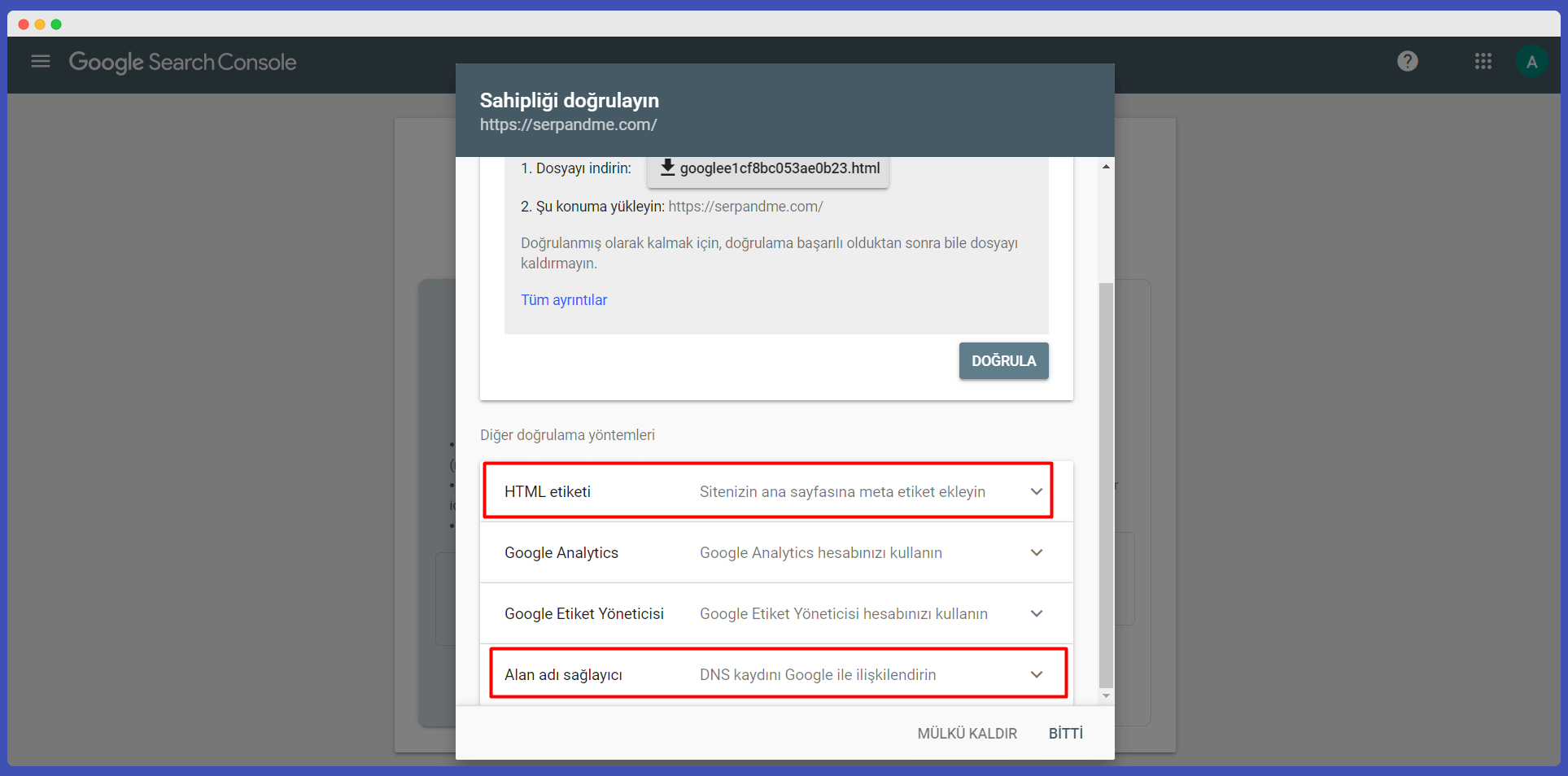1568x776 pixels.
Task: Expand the HTML etiketi chevron
Action: 1037,491
